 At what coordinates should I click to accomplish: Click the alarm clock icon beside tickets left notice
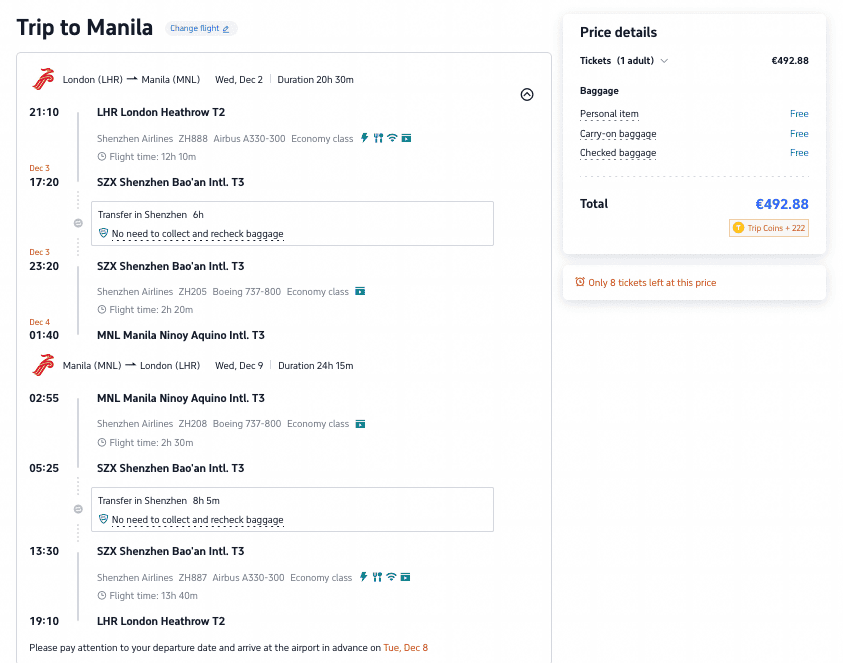pos(580,282)
